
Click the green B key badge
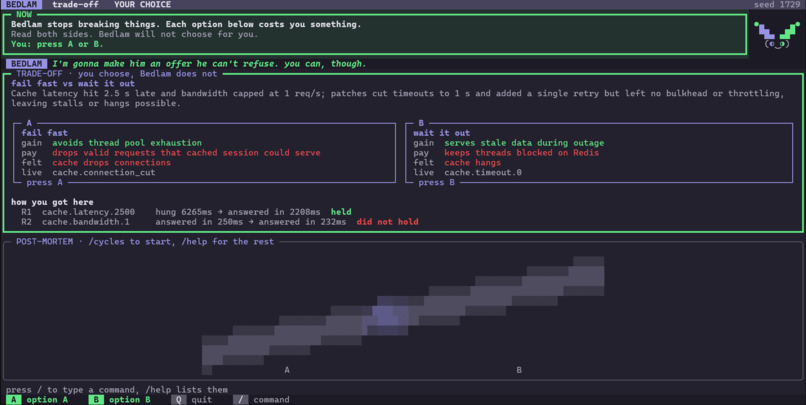click(96, 399)
